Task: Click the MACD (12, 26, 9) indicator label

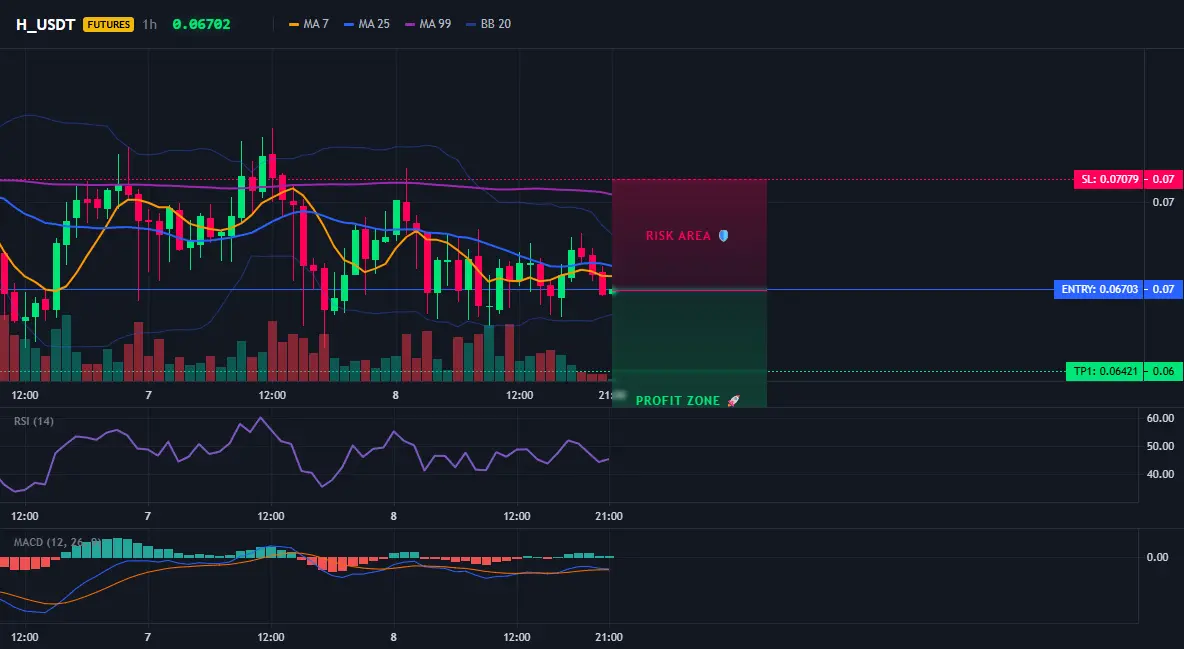Action: [57, 542]
